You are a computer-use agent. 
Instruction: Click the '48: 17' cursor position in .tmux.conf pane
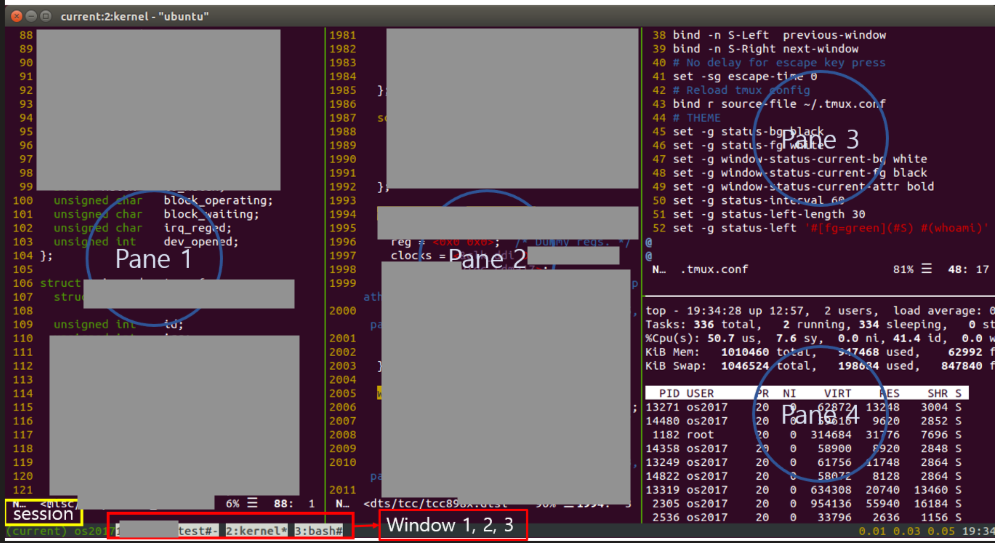tap(969, 270)
